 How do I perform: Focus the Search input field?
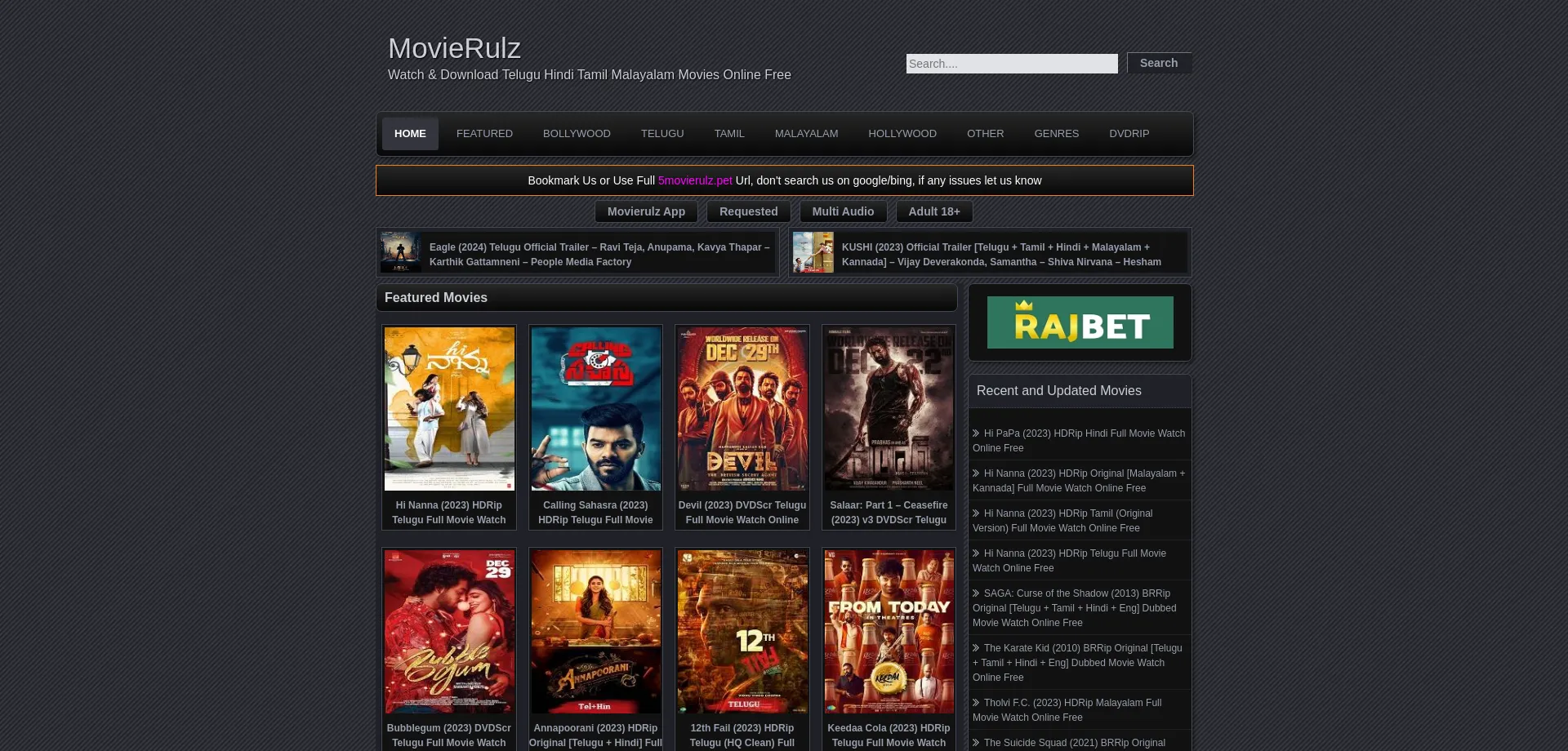(x=1011, y=64)
